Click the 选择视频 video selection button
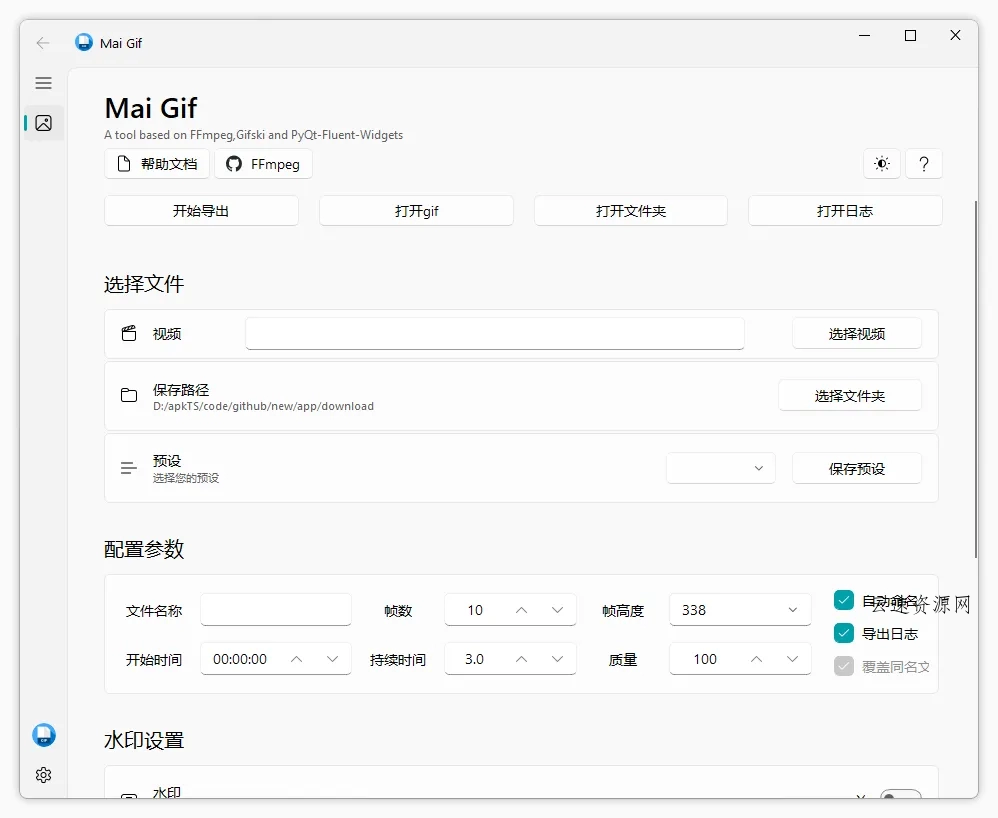 pyautogui.click(x=856, y=334)
